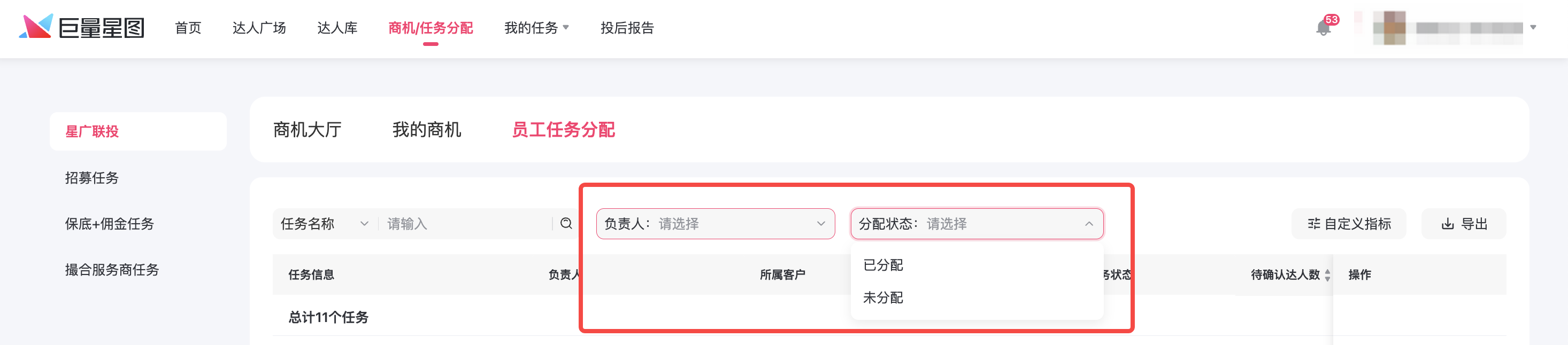Open the 负责人 dropdown
The height and width of the screenshot is (345, 1568).
(714, 224)
